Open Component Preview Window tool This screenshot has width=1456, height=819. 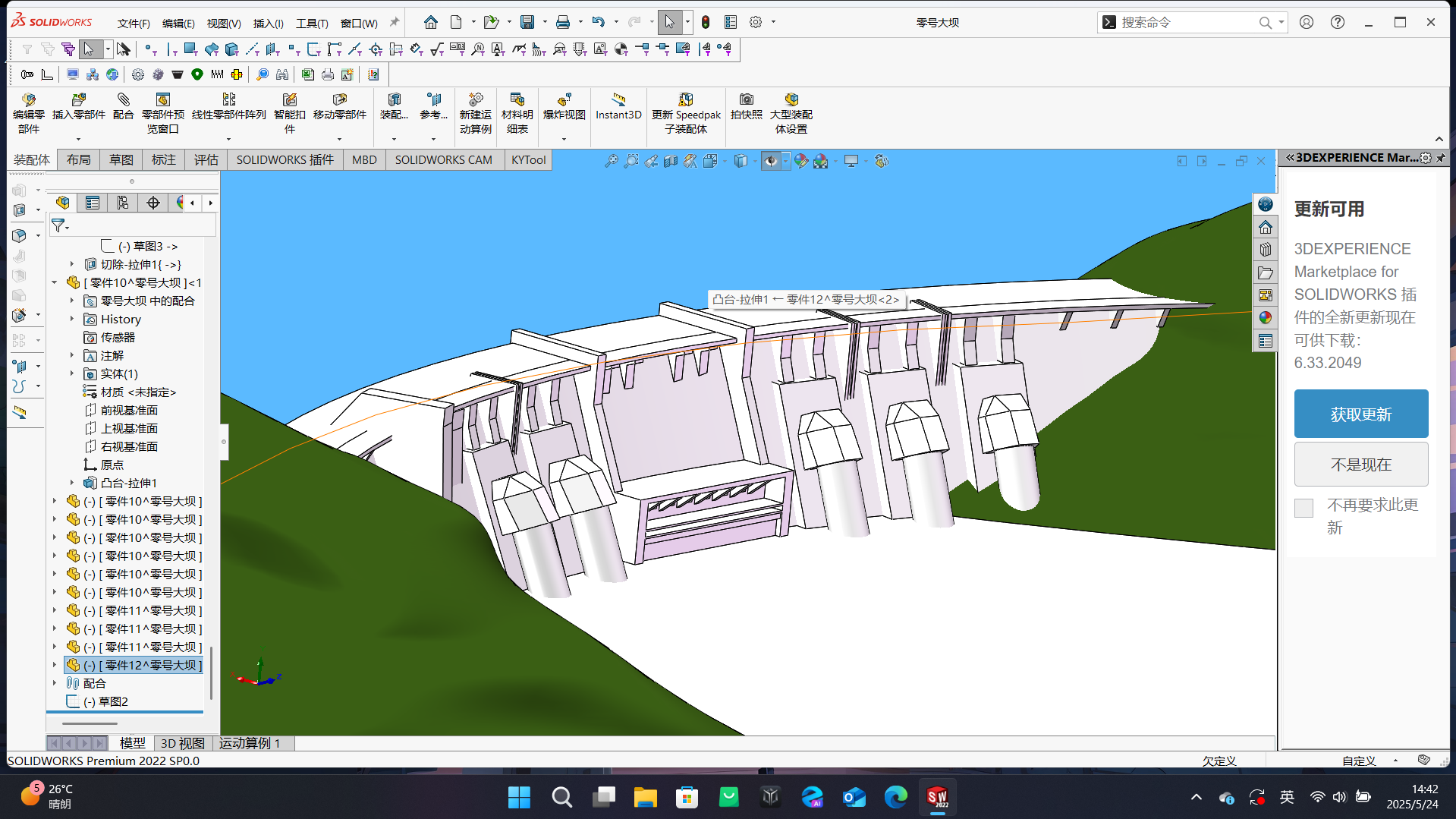(162, 100)
